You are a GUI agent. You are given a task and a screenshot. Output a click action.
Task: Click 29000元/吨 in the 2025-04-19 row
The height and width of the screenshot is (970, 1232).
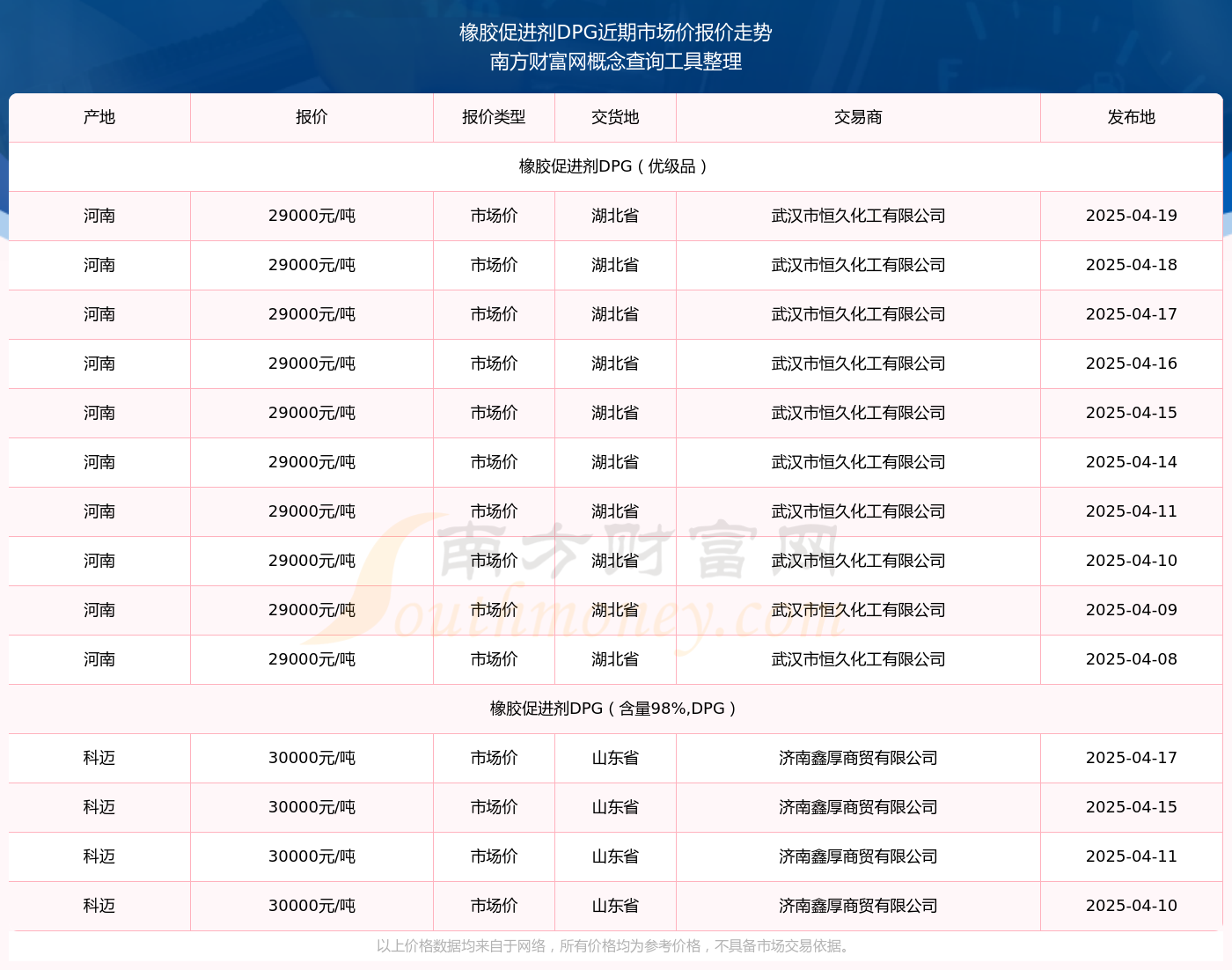312,216
